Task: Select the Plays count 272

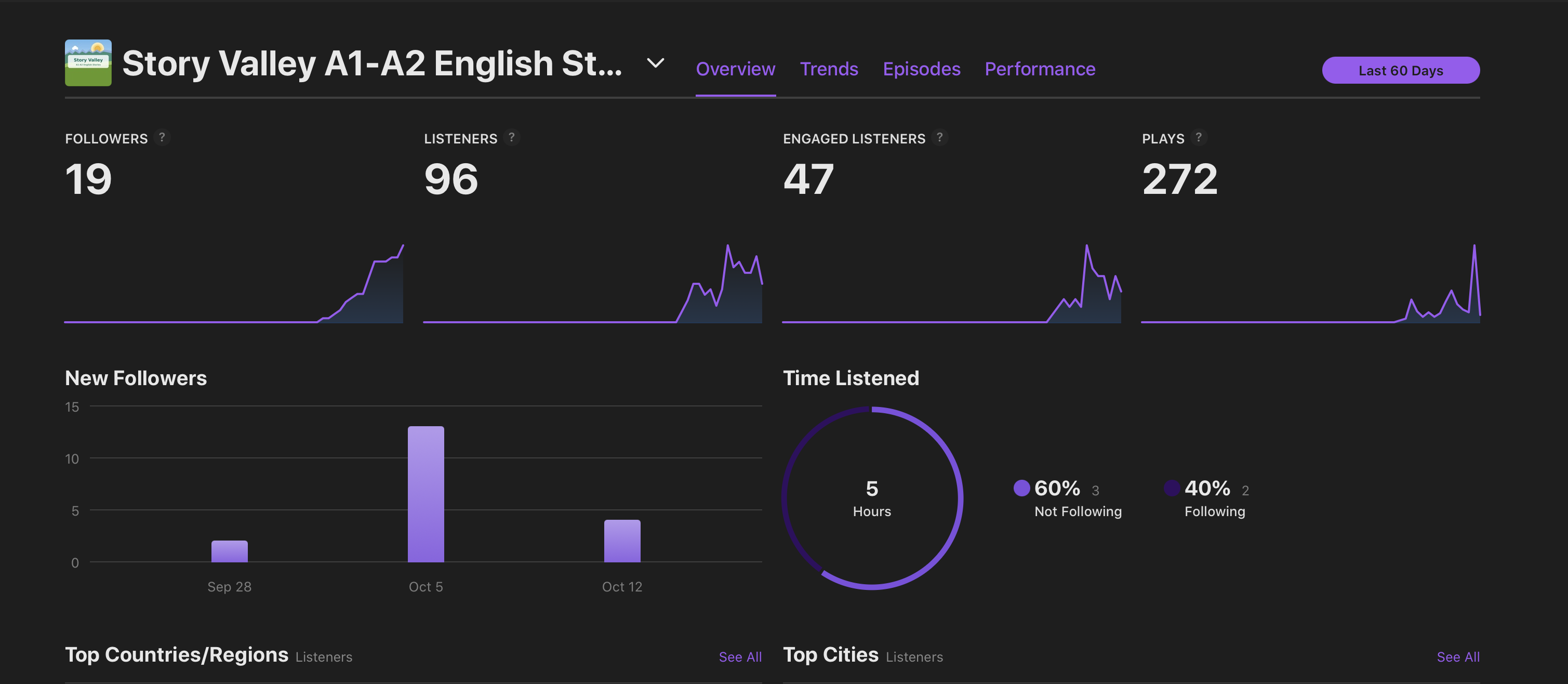Action: [x=1180, y=179]
